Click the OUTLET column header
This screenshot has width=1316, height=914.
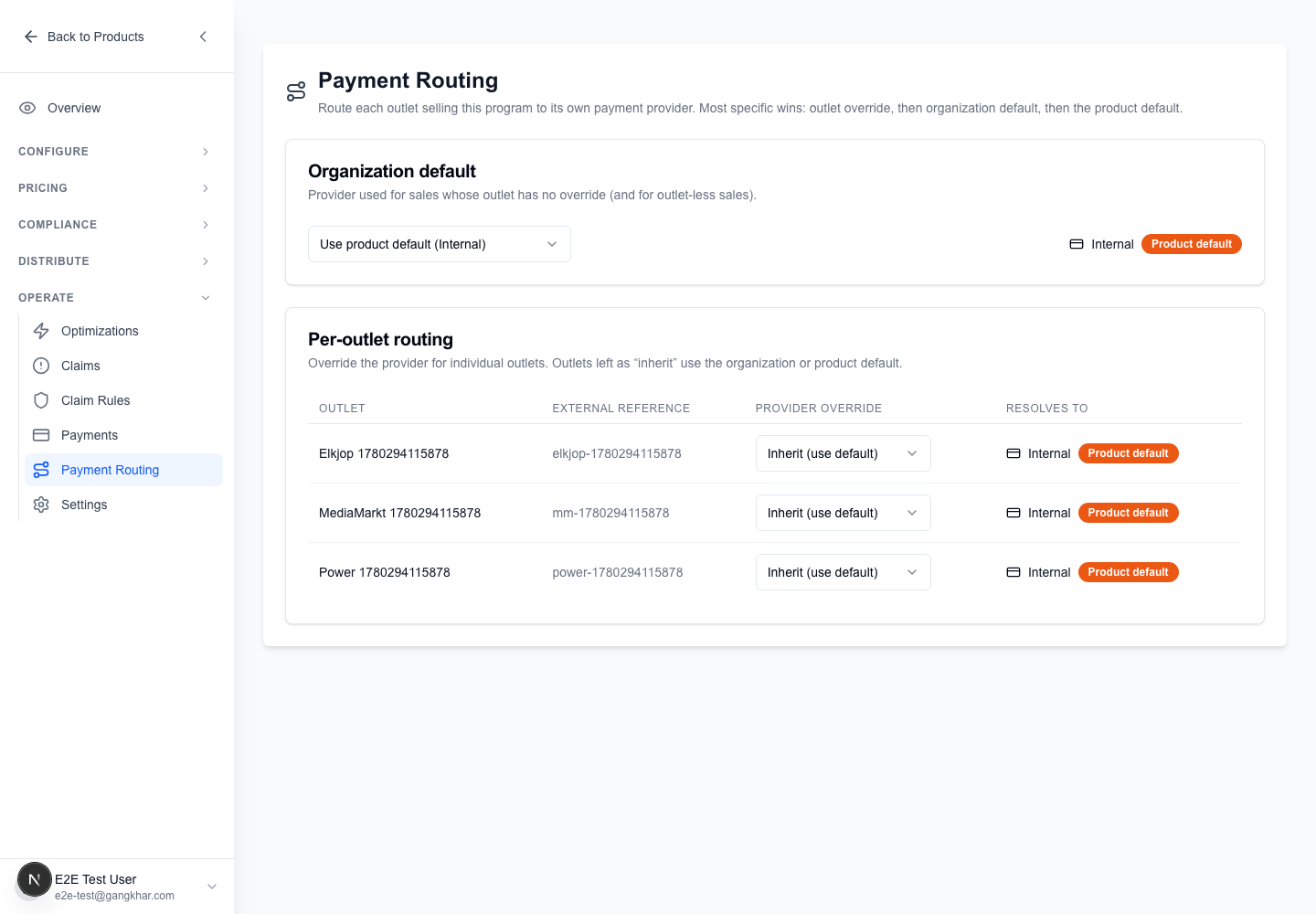342,409
